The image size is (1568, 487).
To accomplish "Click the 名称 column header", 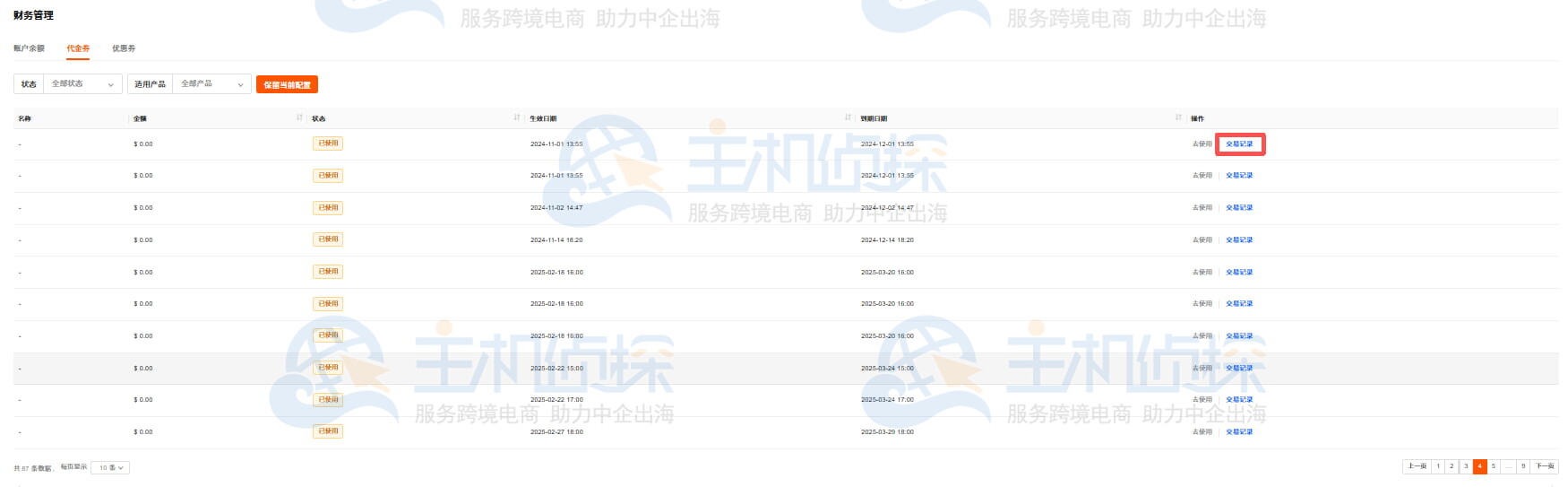I will coord(24,118).
